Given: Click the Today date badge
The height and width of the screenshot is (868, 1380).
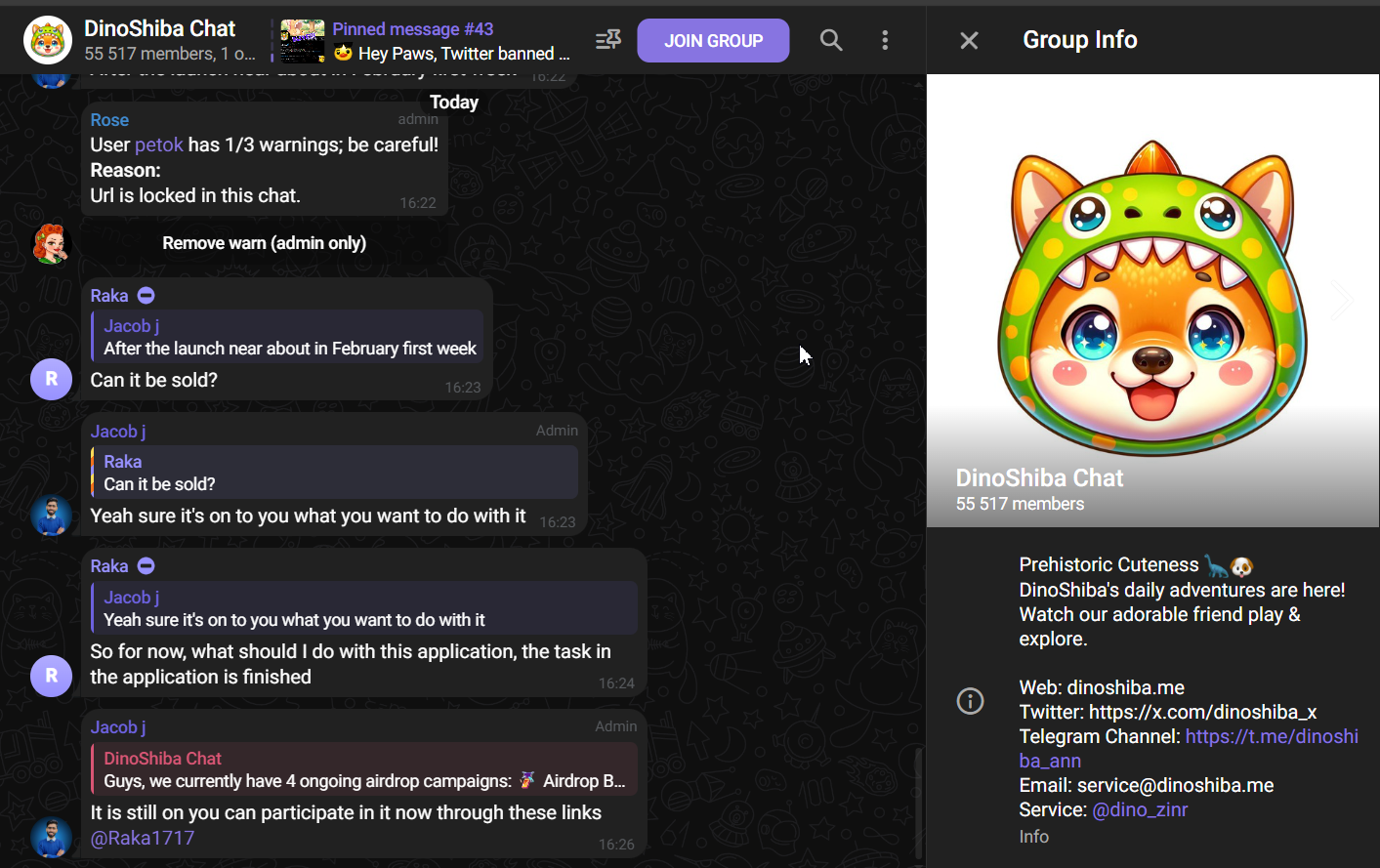Looking at the screenshot, I should (x=454, y=103).
